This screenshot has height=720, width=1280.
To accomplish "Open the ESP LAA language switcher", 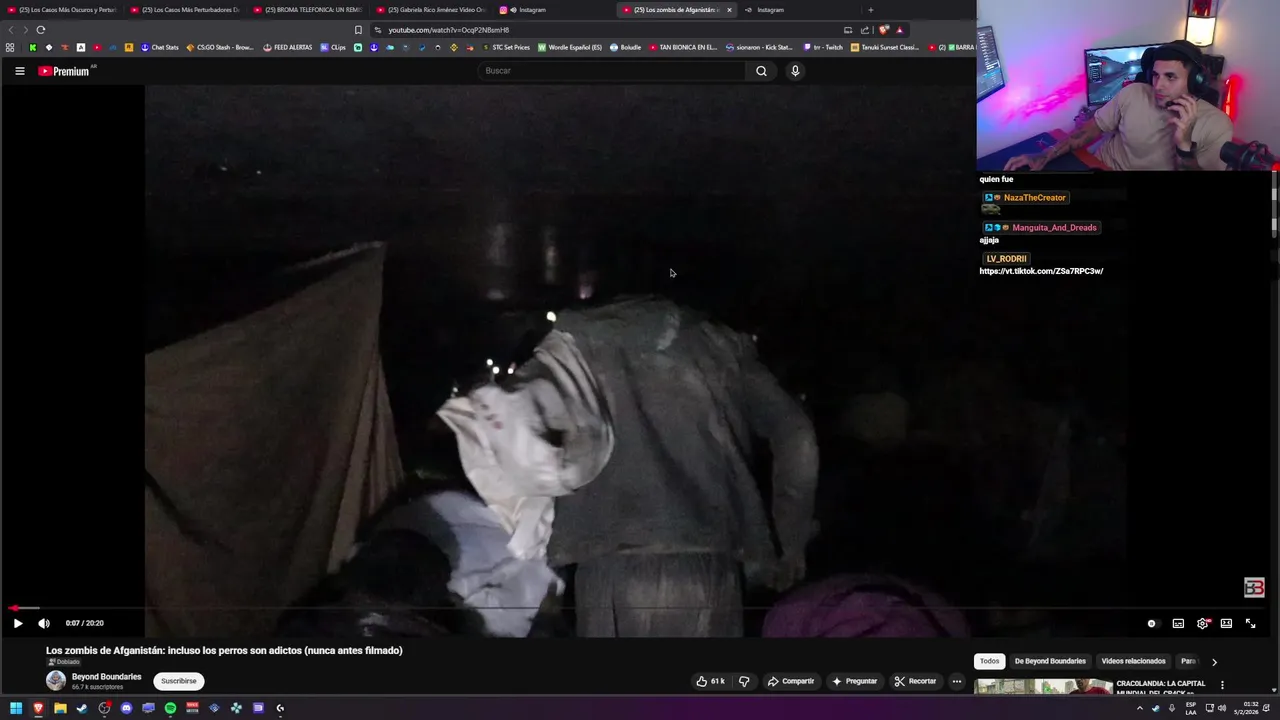I will 1191,708.
